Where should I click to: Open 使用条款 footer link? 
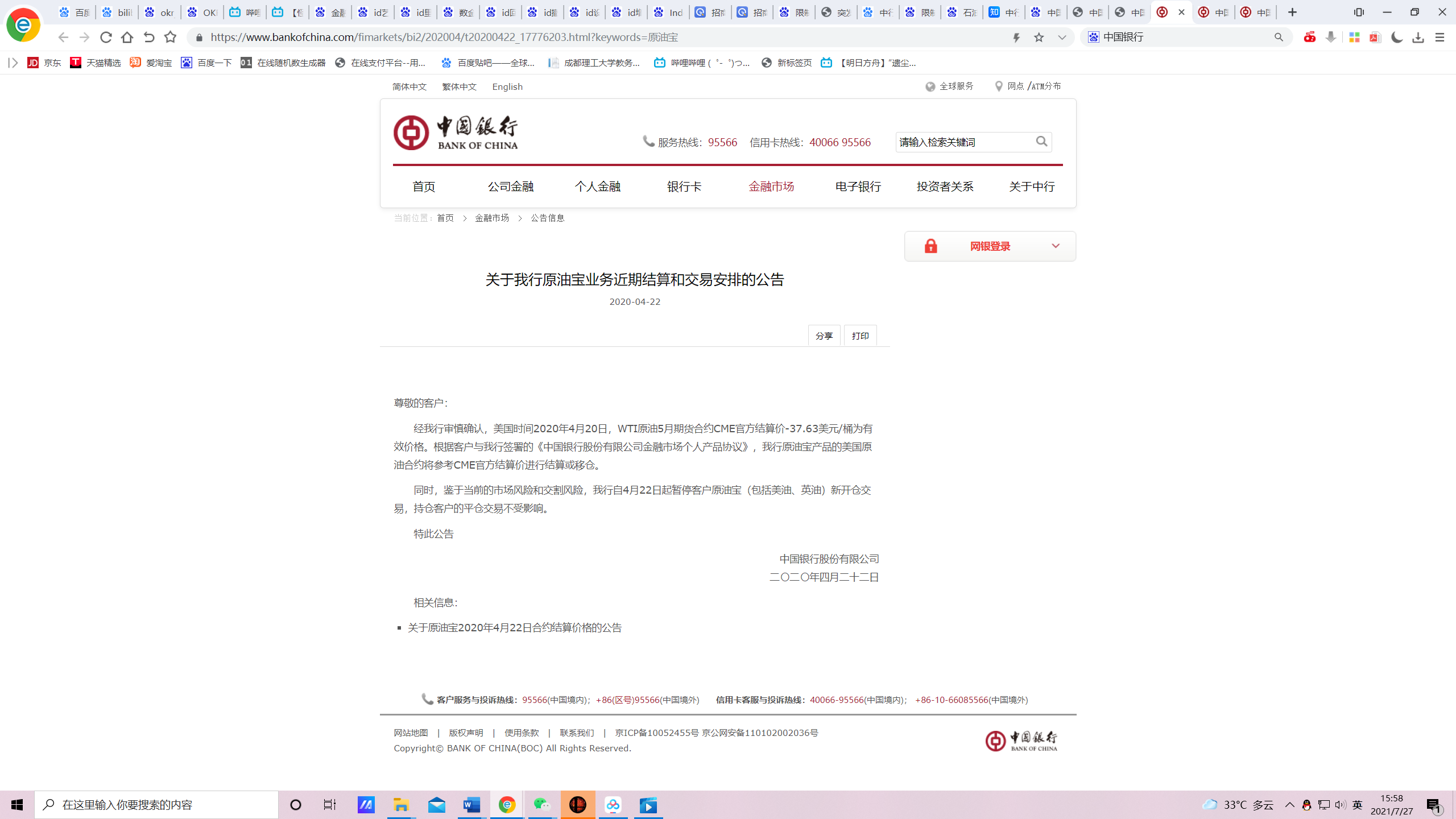[522, 733]
